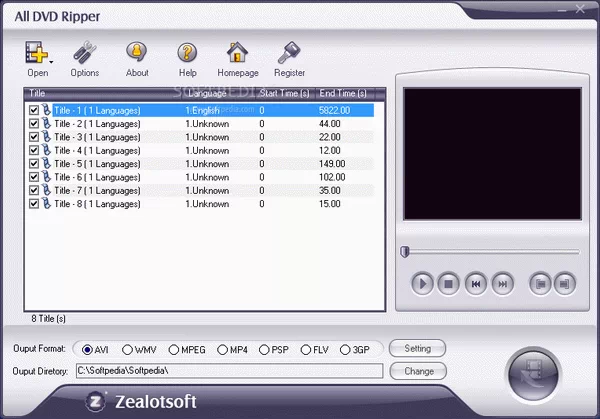Select the Title - 4 ( 1 Languages) row

pyautogui.click(x=199, y=150)
